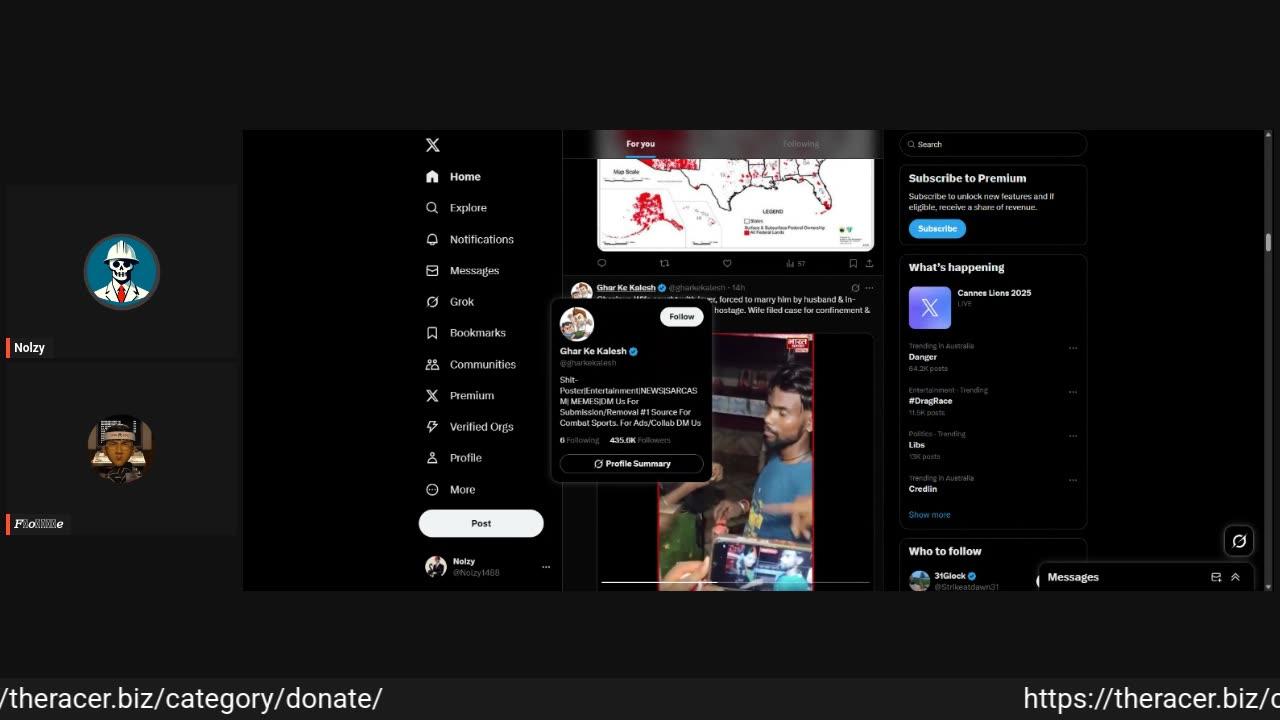
Task: Click the white Post button
Action: pos(481,523)
